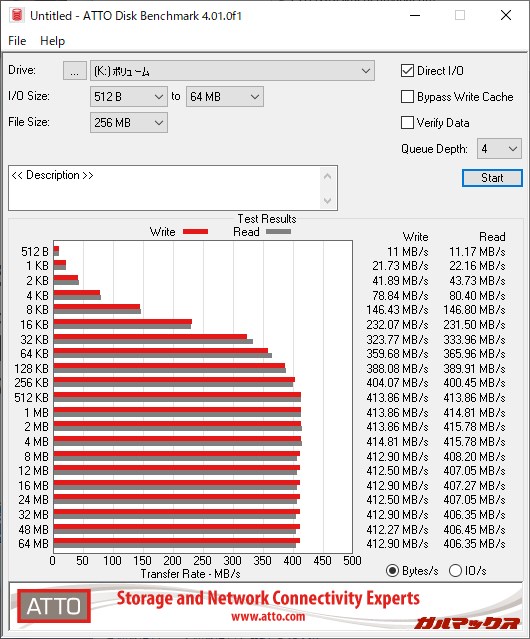Click the description scrollbar down arrow

pyautogui.click(x=328, y=201)
